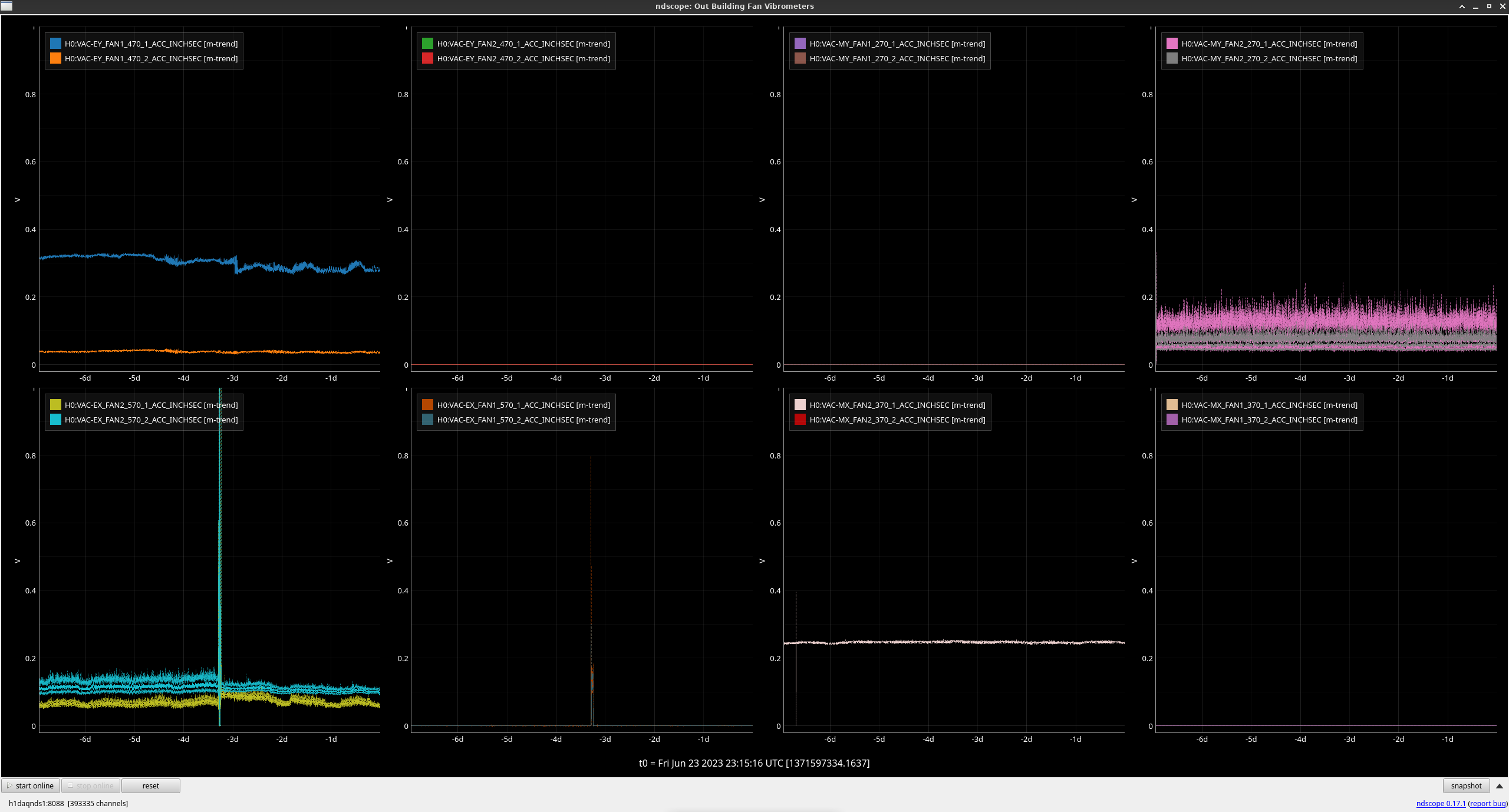Toggle the H0:VAC-MX_FAN1_370_2_ACC_INCHSEC legend entry

[1269, 420]
